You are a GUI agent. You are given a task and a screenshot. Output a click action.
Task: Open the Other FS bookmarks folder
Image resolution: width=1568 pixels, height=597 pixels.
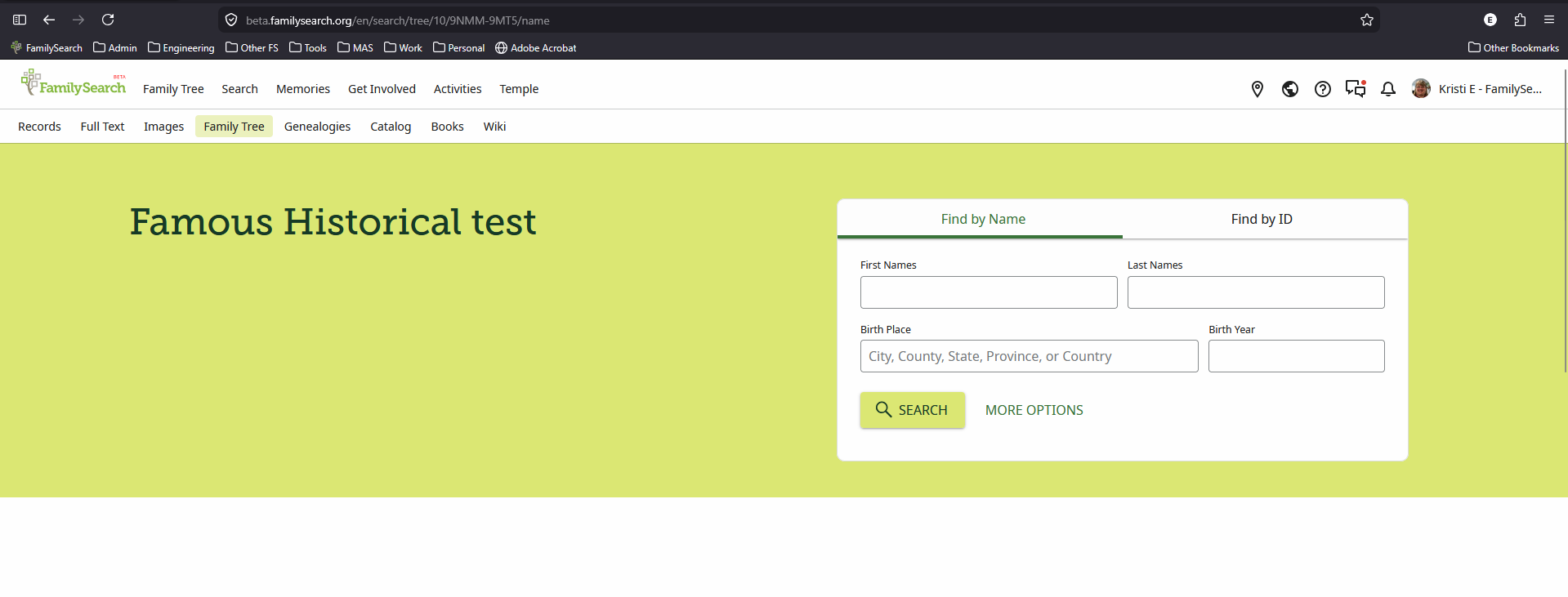[x=252, y=48]
